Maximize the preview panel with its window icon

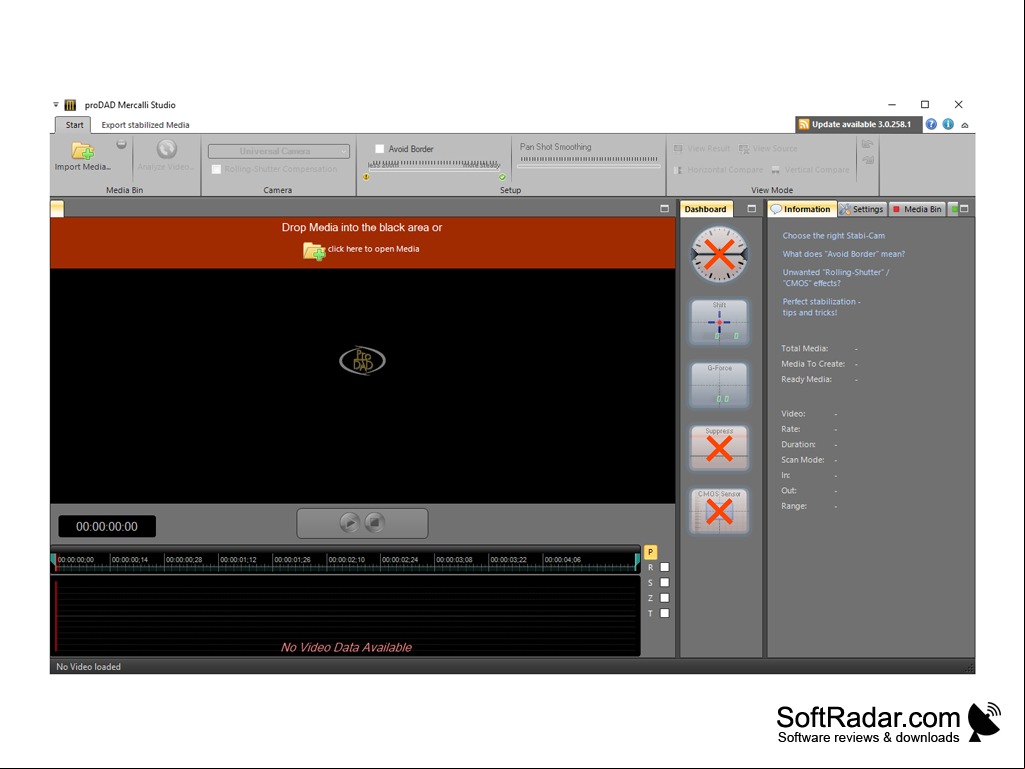(664, 209)
